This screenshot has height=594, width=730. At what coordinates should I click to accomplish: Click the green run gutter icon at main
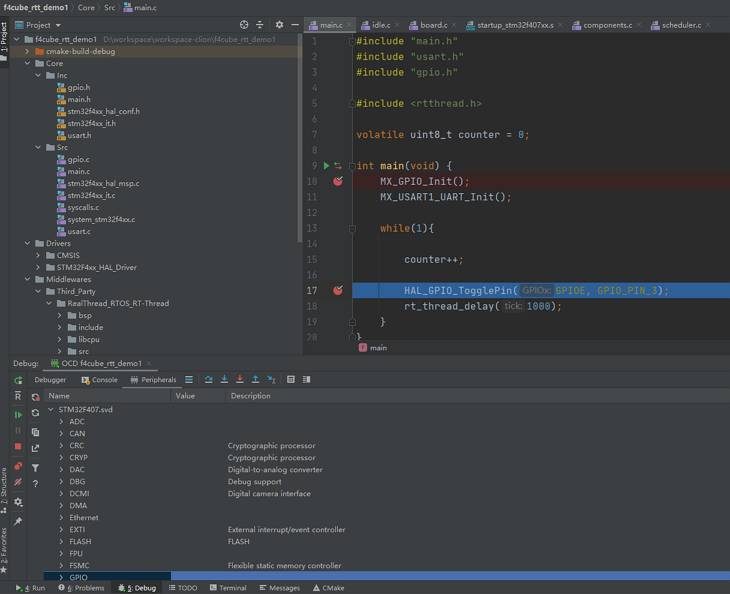click(326, 166)
